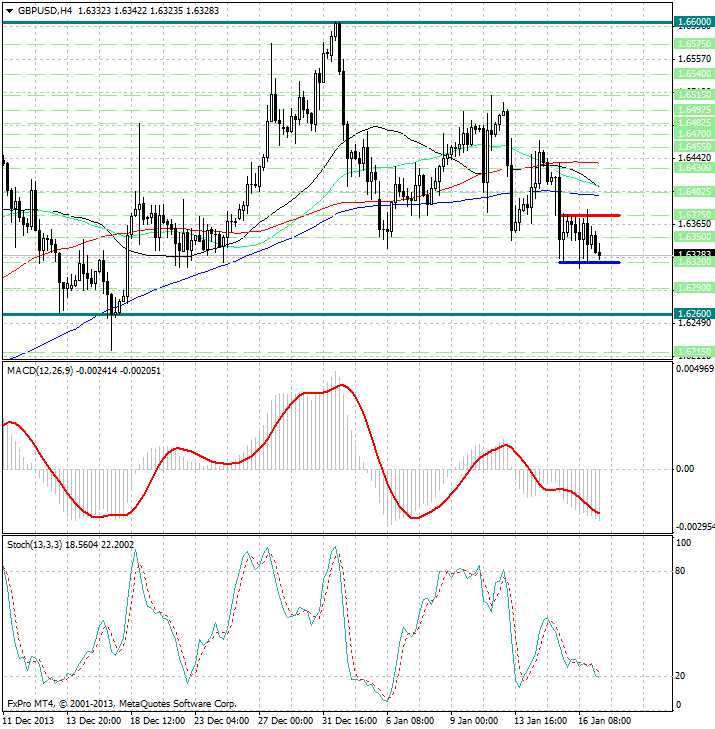Click the 1.62150 price level label
The width and height of the screenshot is (715, 729).
click(694, 352)
